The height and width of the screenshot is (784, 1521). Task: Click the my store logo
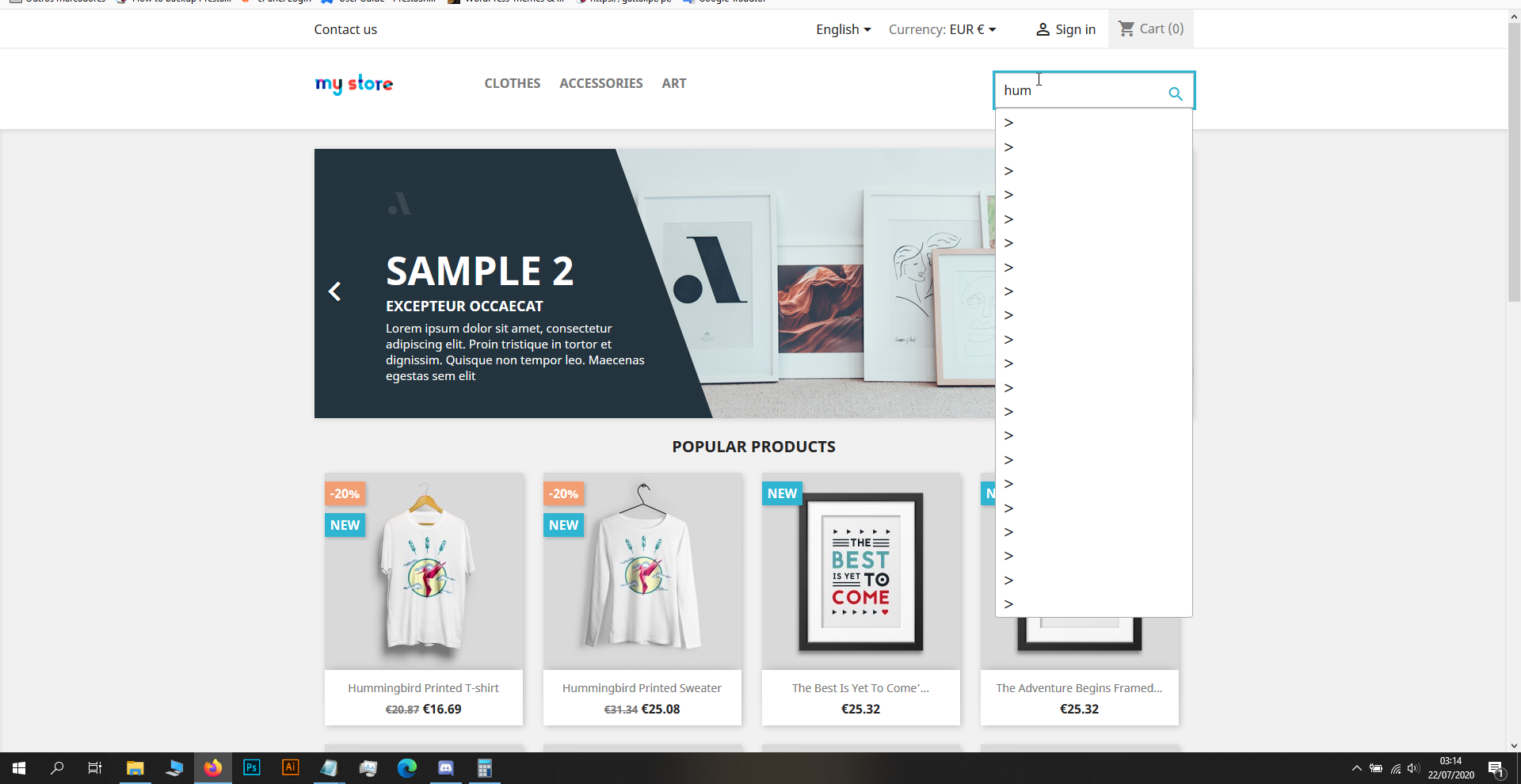coord(353,84)
